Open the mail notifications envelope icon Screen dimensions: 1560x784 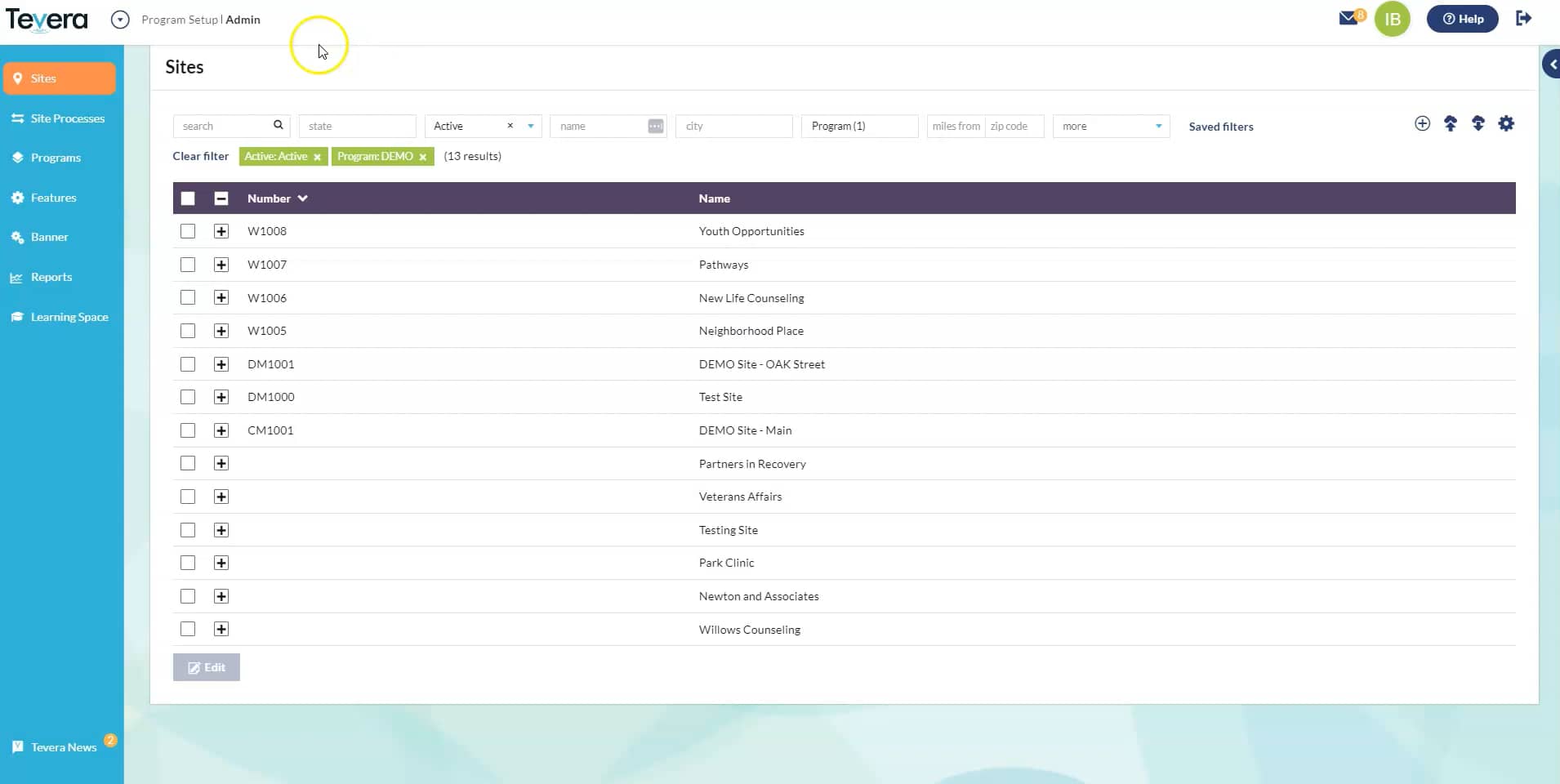click(1349, 18)
